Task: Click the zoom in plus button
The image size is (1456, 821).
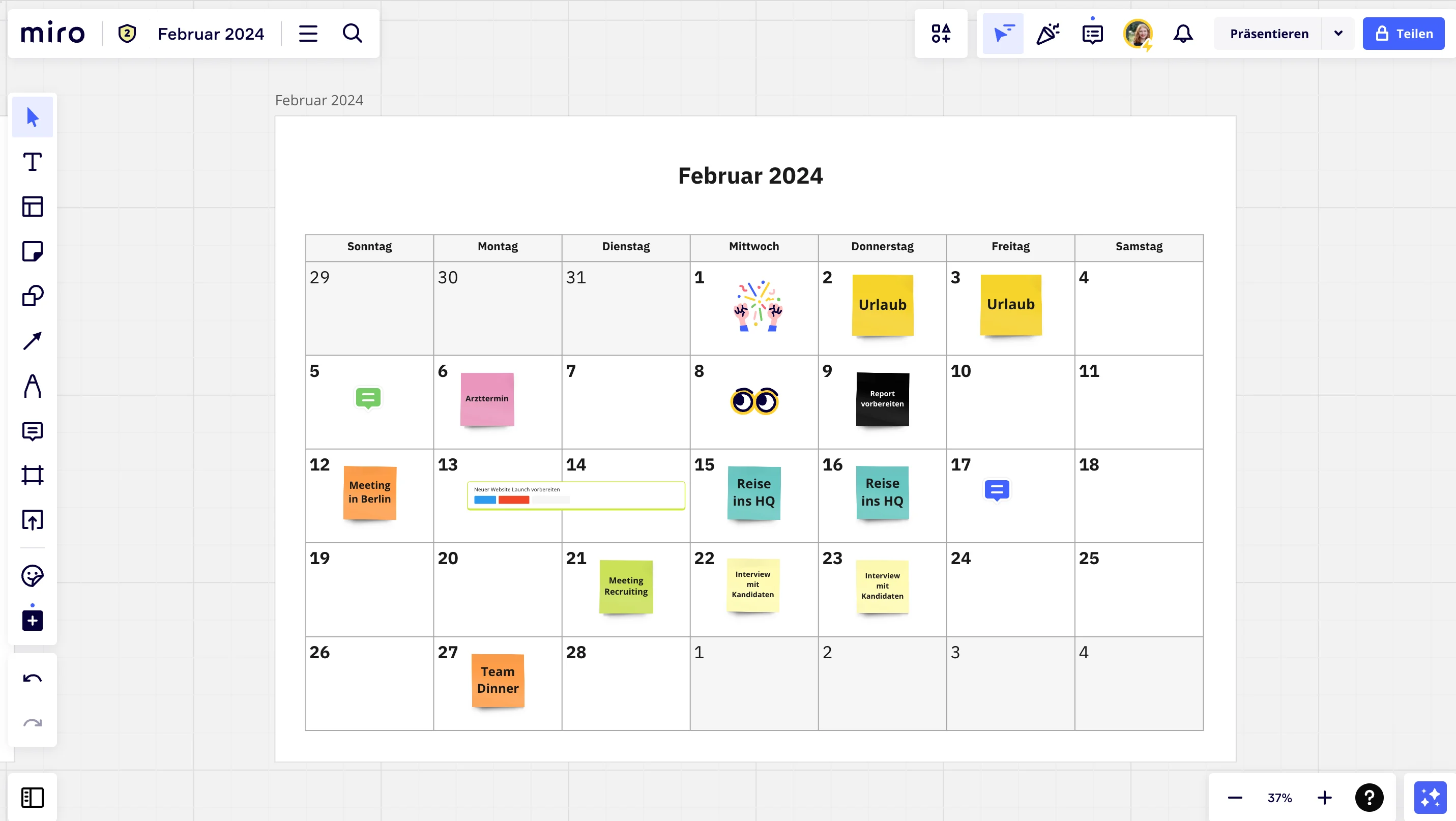Action: [1324, 798]
